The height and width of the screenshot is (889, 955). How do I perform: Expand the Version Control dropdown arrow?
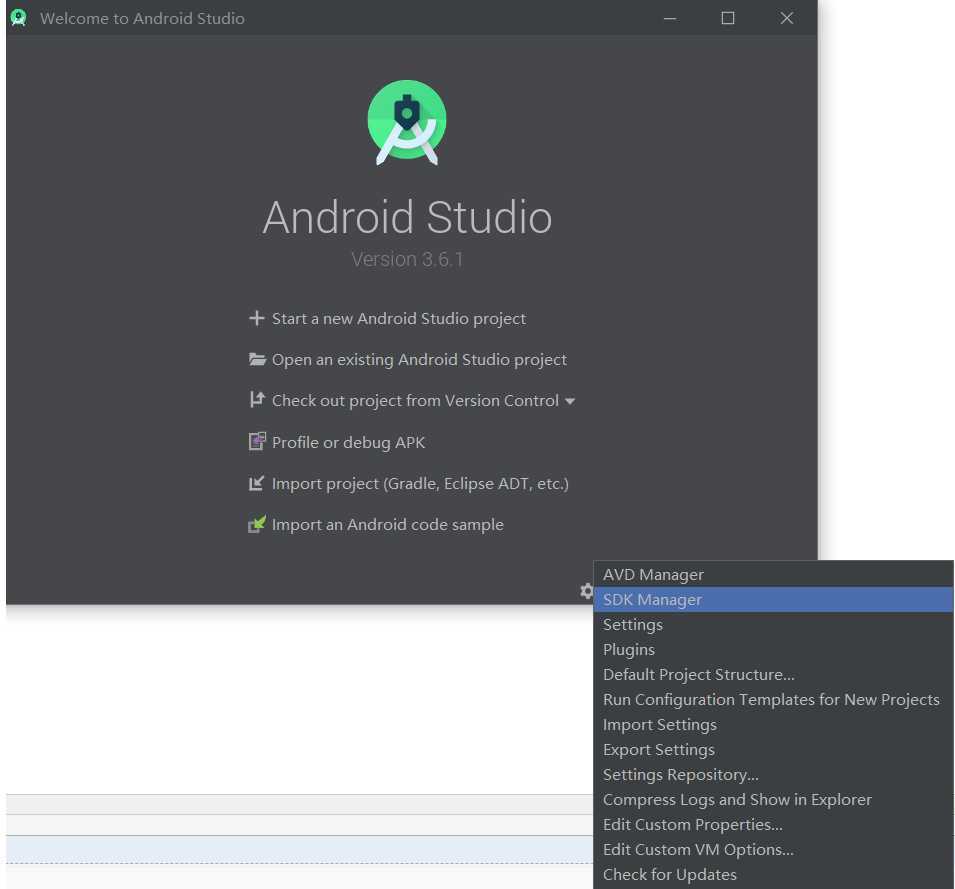pos(570,401)
